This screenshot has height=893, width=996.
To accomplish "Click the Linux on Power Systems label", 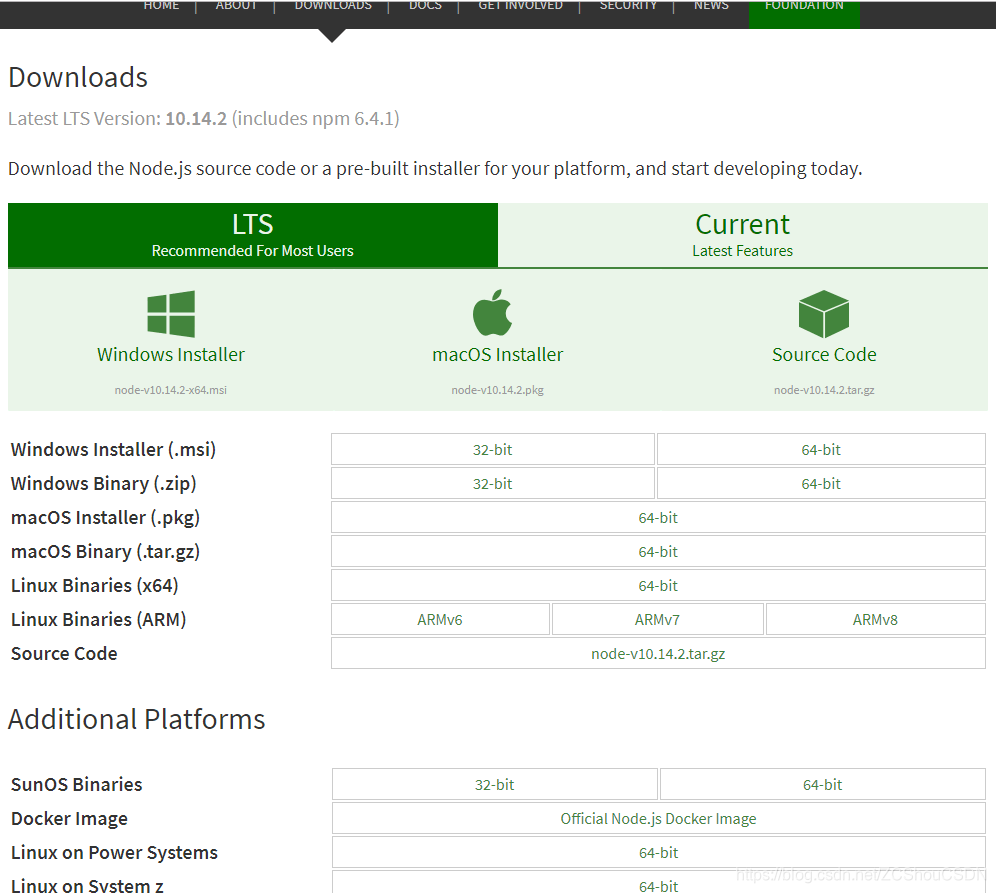I will point(114,853).
